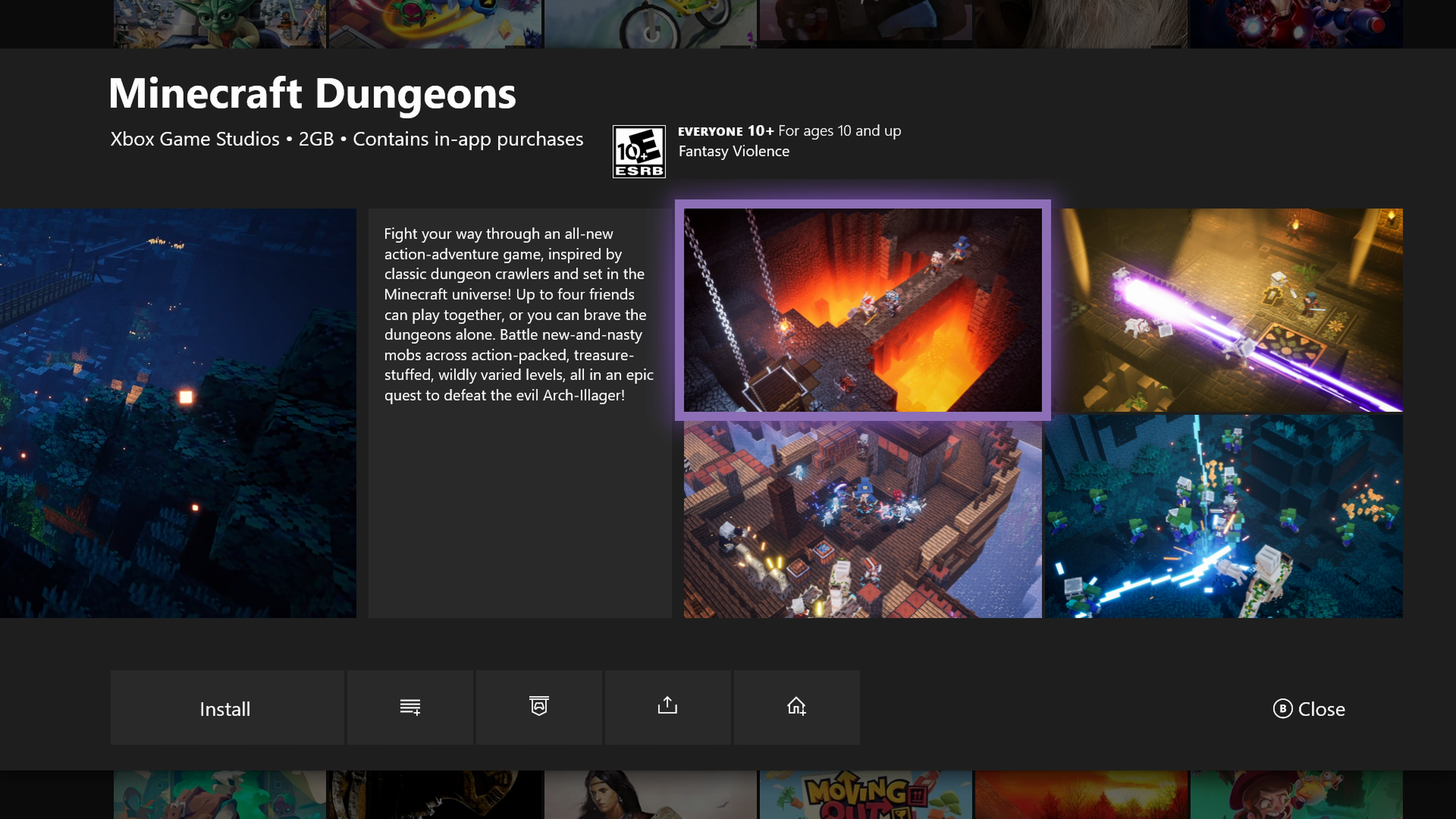Open the highlighted lava dungeon screenshot
The width and height of the screenshot is (1456, 819).
click(863, 310)
